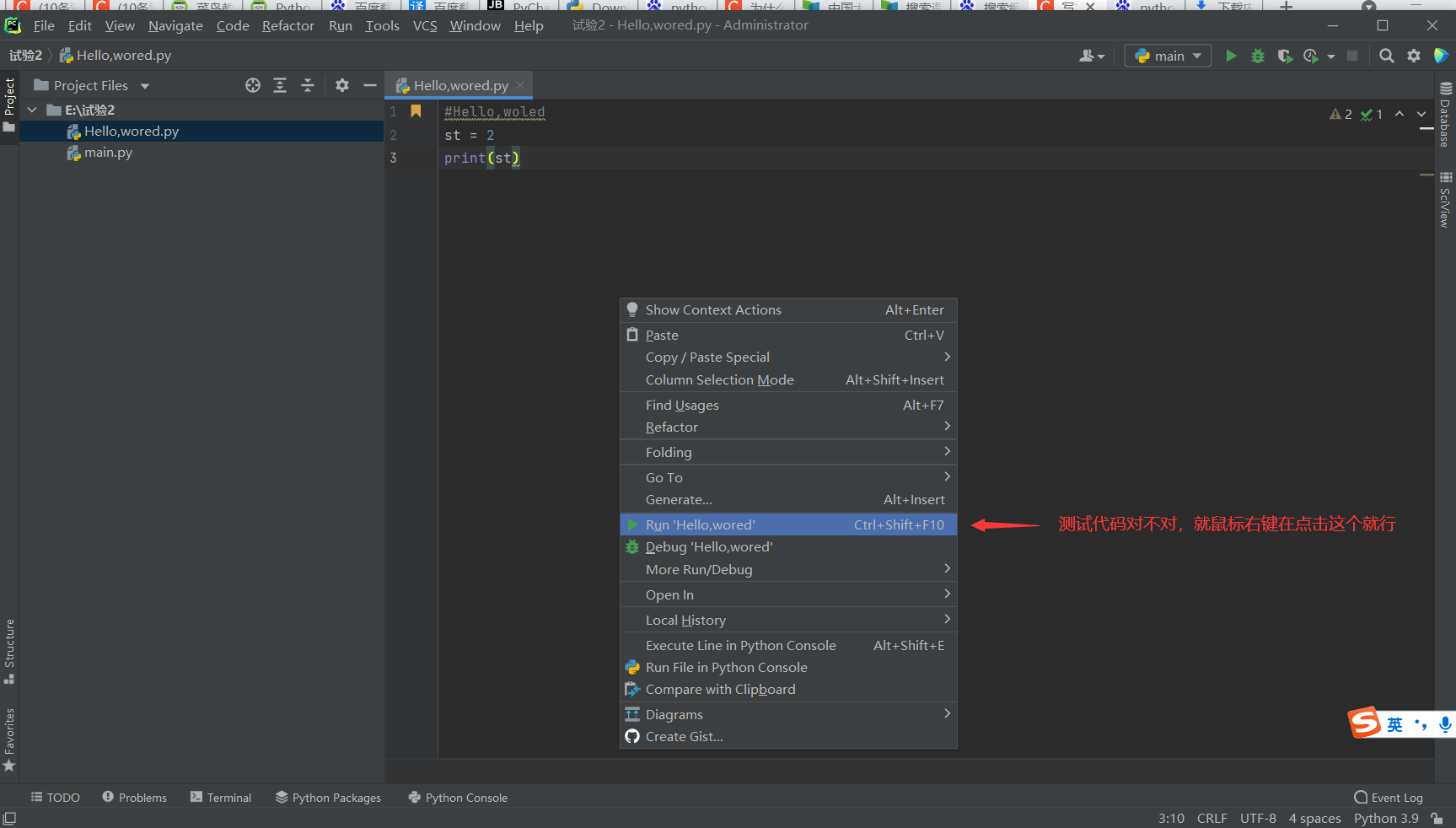Open the Event Log
This screenshot has height=828, width=1456.
(1389, 797)
